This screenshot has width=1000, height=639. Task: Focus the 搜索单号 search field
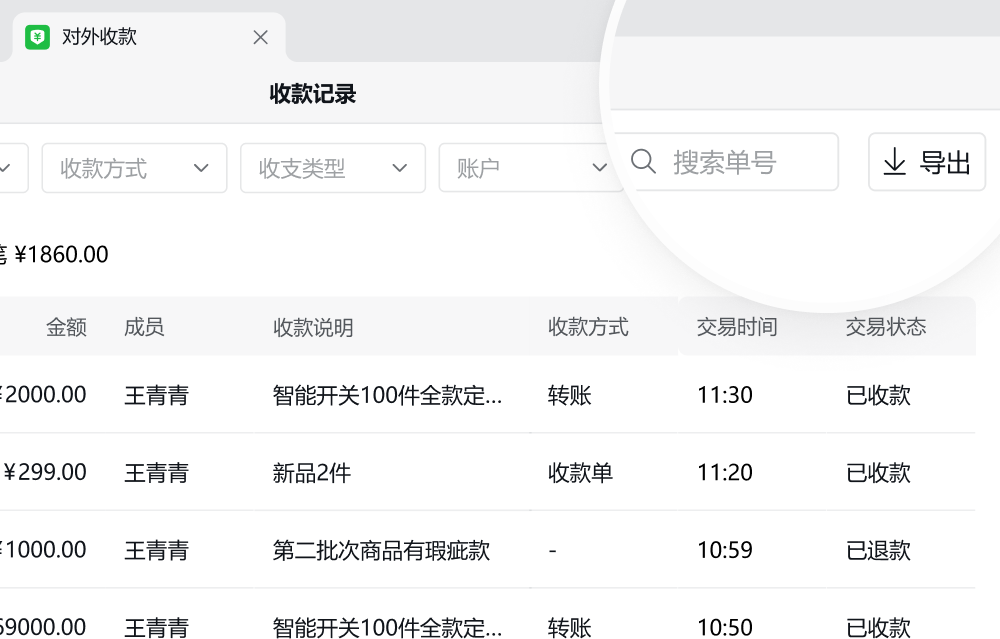click(725, 162)
